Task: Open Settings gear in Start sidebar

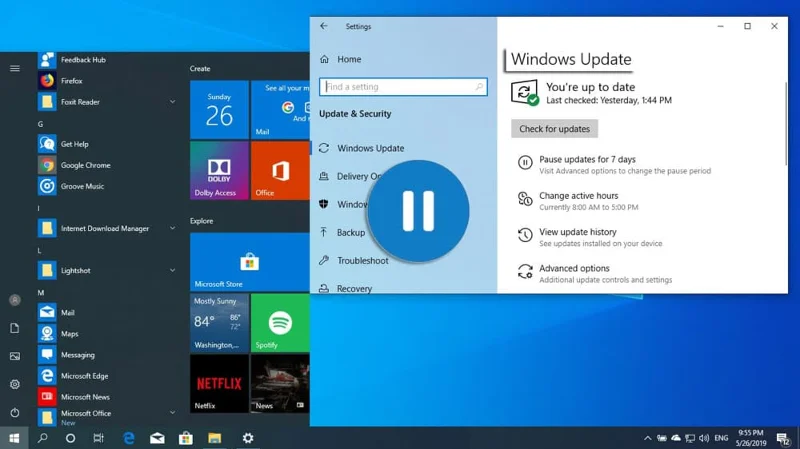Action: [x=15, y=384]
